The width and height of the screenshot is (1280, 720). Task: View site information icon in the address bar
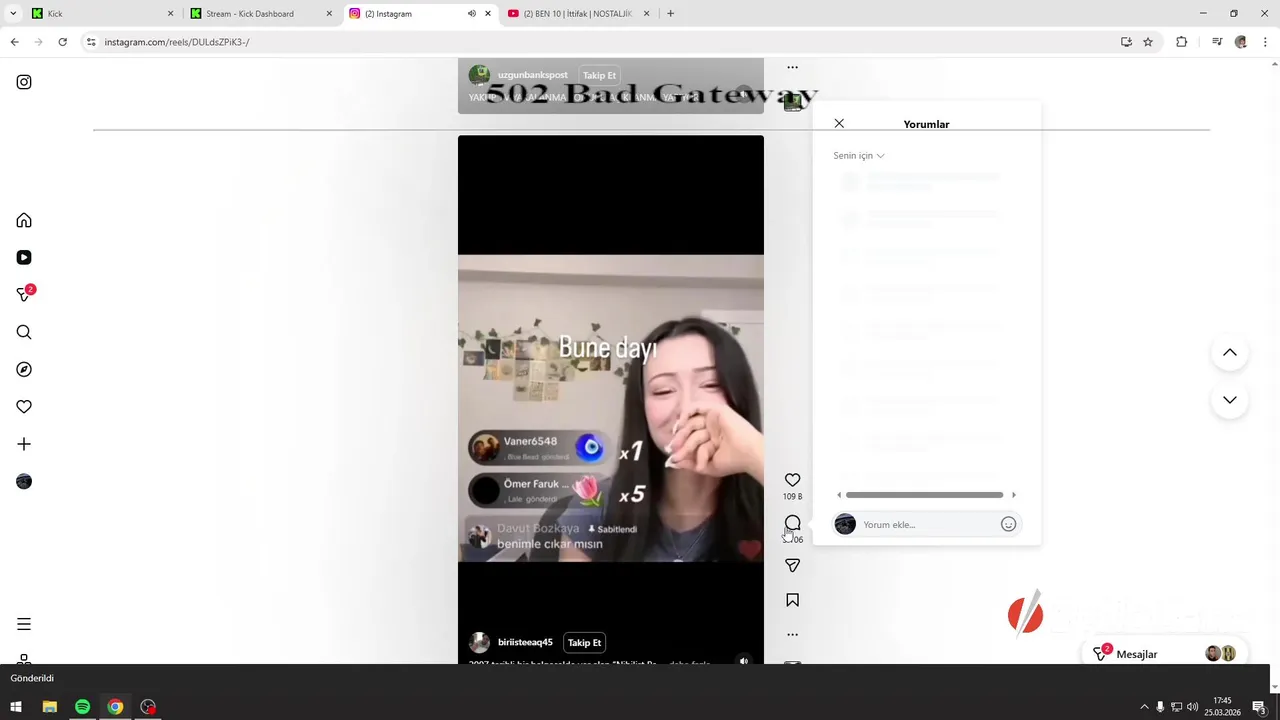click(x=91, y=42)
